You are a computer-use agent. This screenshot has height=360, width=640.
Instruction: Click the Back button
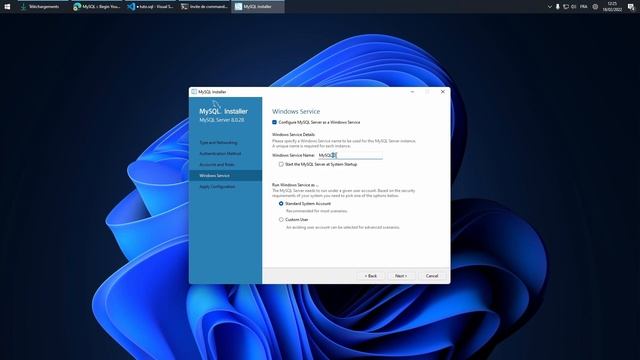(x=371, y=276)
